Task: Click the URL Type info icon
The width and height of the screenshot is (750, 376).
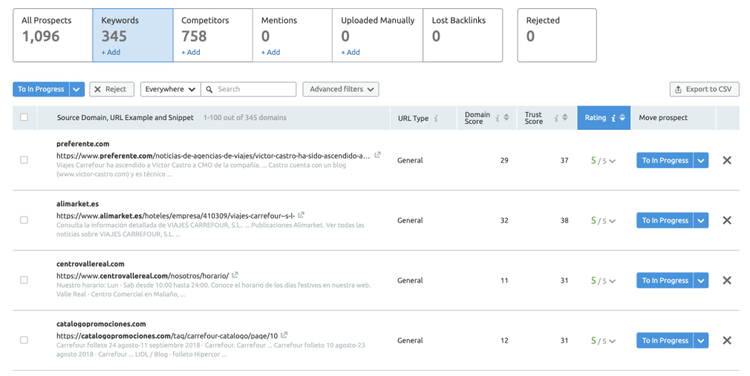Action: pos(436,118)
